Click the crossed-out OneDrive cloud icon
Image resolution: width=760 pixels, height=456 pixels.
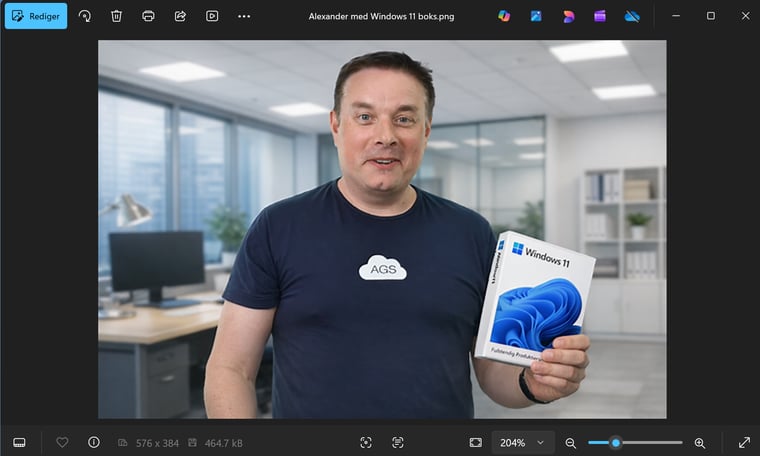click(632, 16)
